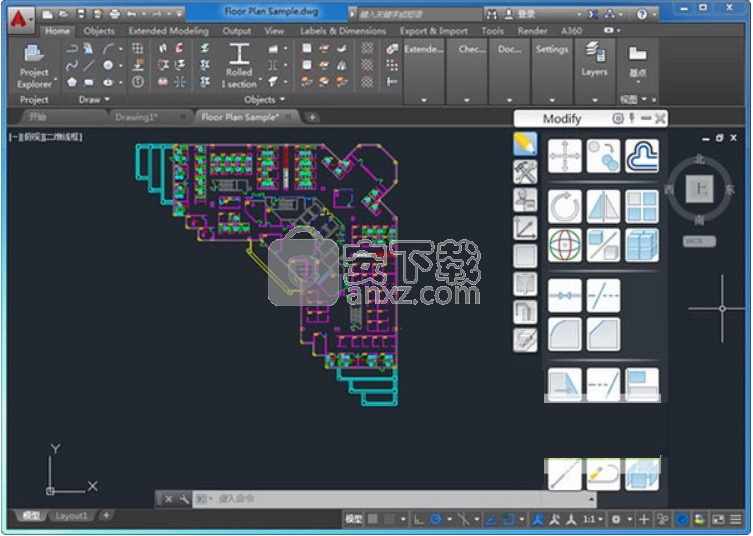Click the Chamfer corner tool
The height and width of the screenshot is (536, 753).
(603, 334)
